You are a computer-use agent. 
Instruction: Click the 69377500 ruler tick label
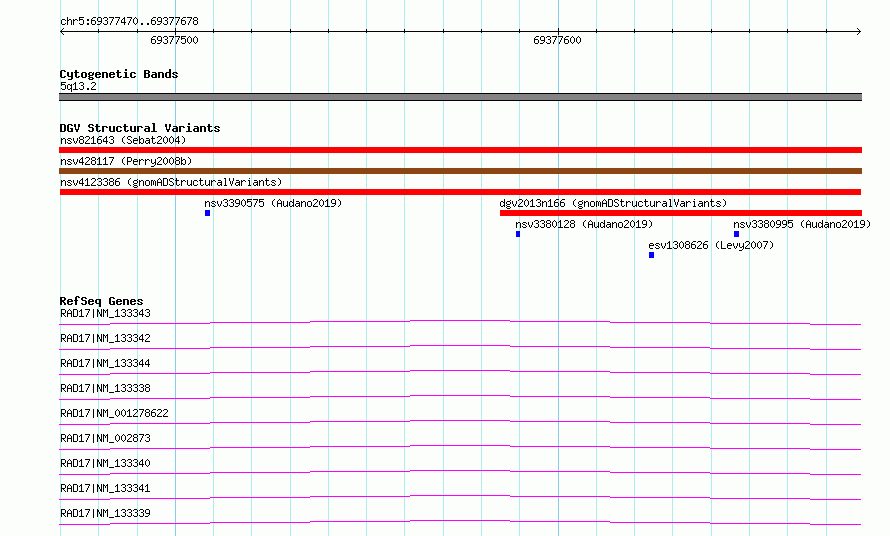174,40
